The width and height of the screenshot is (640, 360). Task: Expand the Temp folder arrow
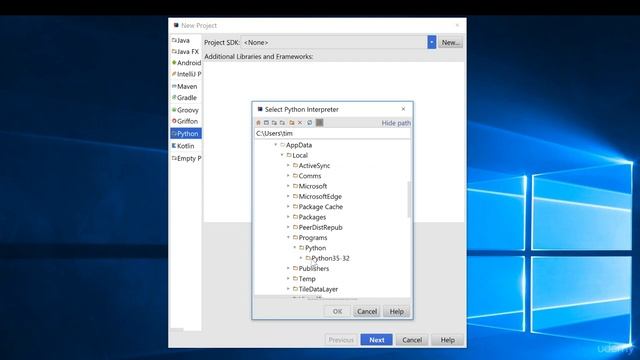[288, 279]
